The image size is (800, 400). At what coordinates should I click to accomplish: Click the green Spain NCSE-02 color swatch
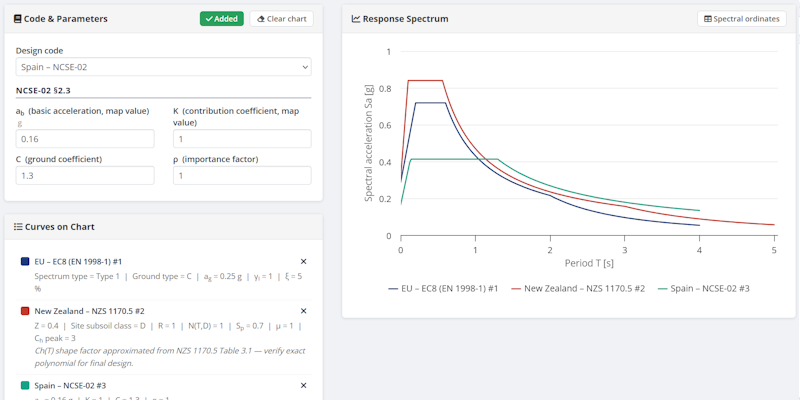(x=25, y=385)
